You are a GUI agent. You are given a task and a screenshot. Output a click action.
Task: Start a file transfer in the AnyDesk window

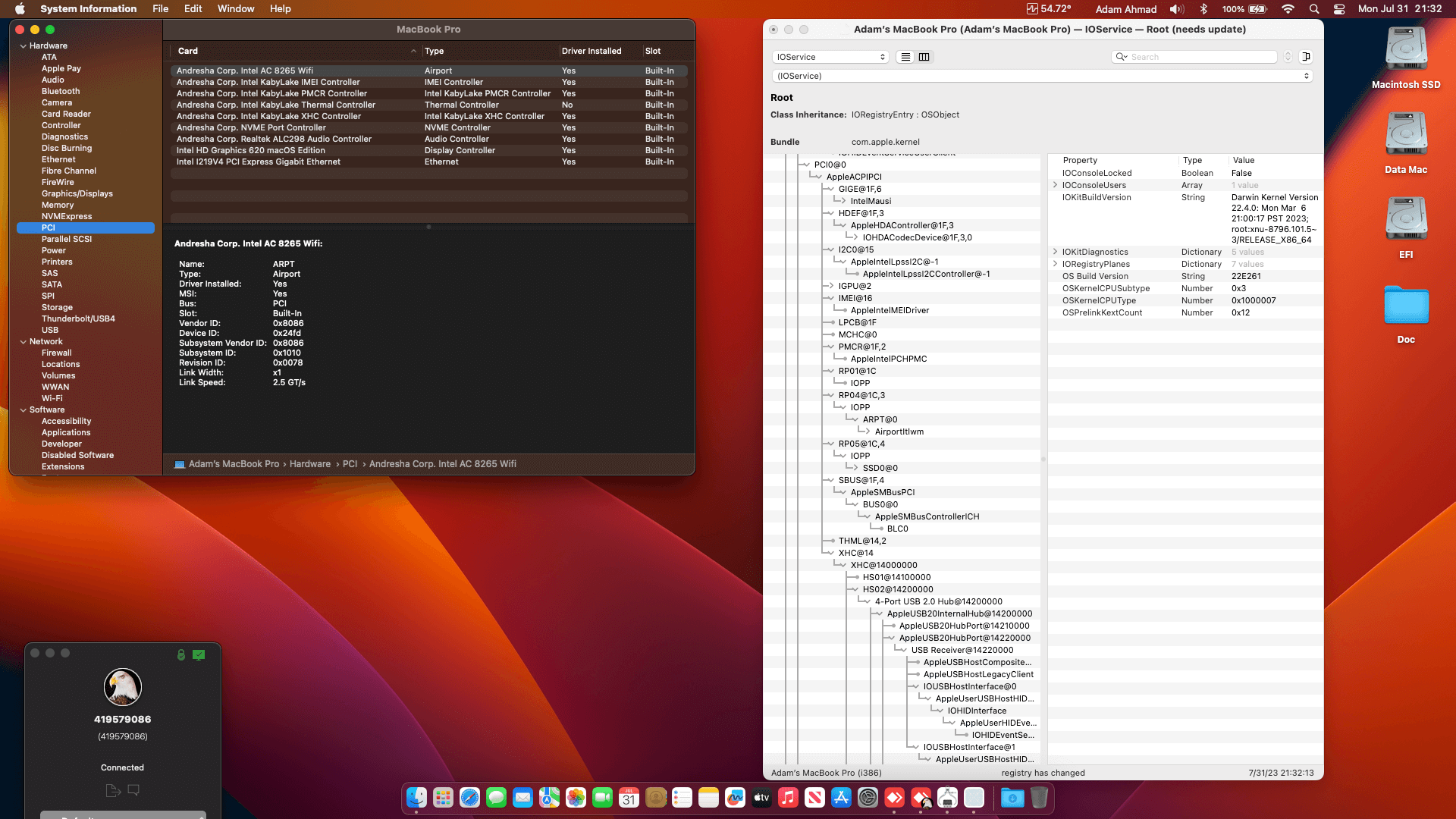(112, 790)
